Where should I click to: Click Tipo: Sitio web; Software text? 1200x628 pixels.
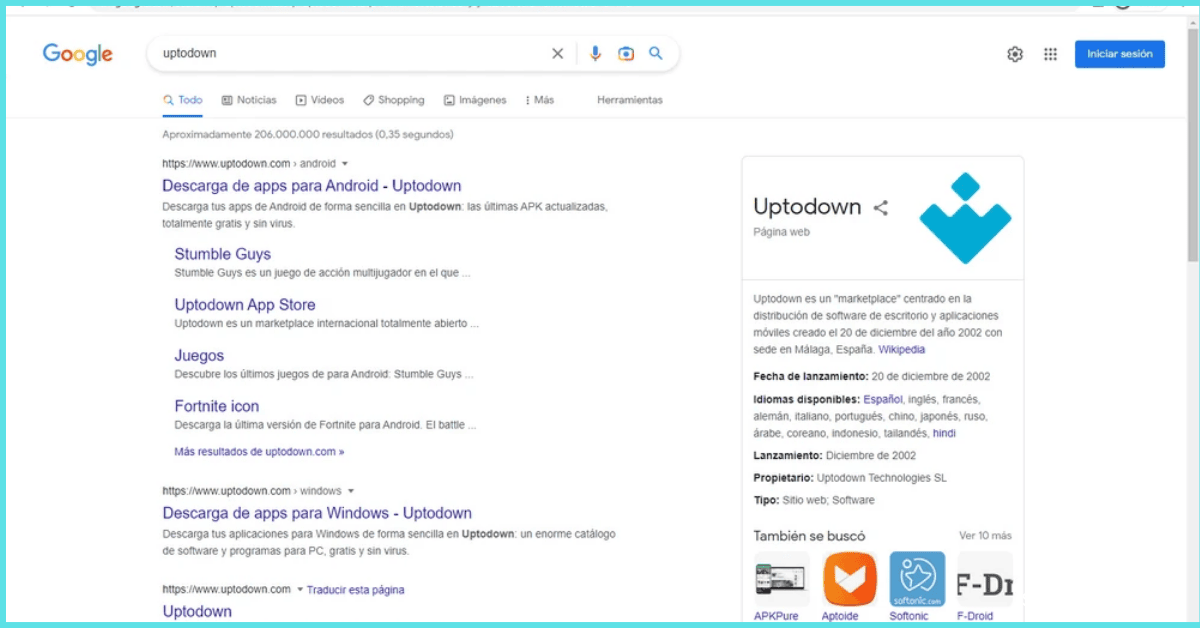click(814, 500)
